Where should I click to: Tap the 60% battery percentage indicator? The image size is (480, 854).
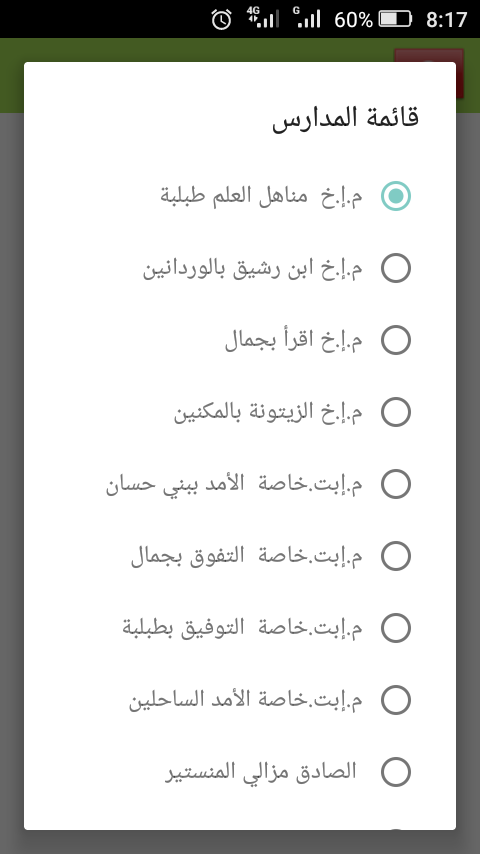[353, 20]
